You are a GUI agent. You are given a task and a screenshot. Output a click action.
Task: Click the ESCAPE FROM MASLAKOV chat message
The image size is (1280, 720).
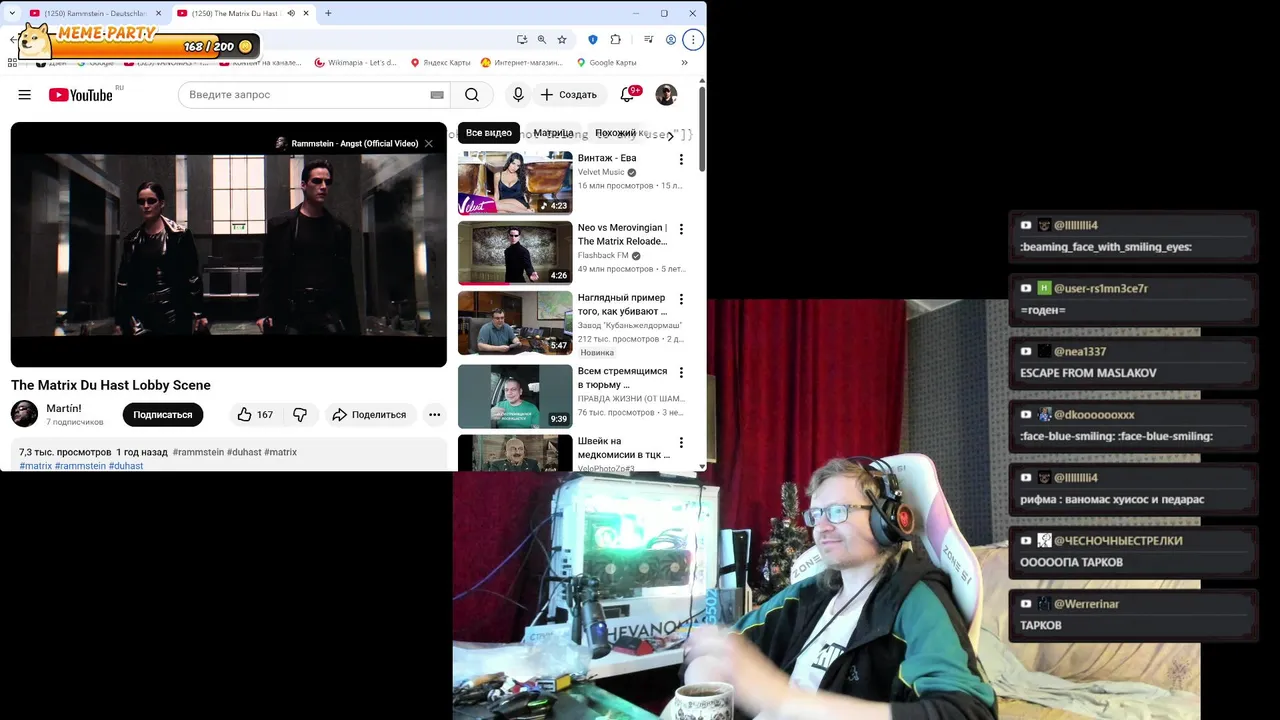(x=1088, y=373)
